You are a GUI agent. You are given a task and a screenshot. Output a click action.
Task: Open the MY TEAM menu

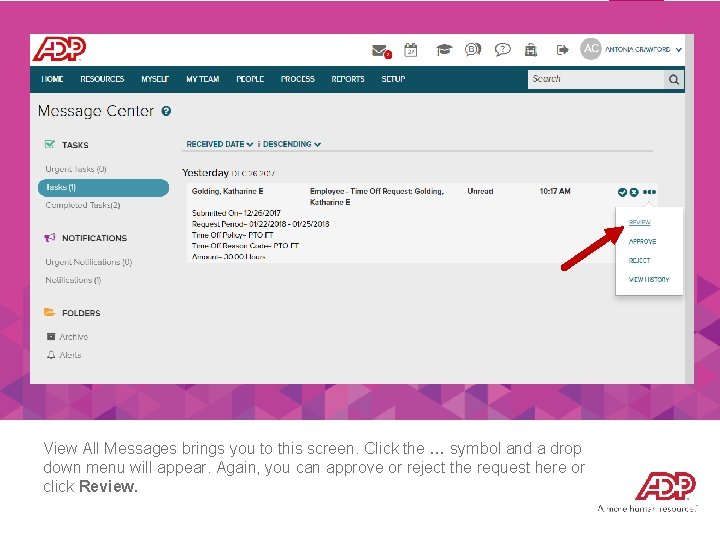tap(202, 79)
